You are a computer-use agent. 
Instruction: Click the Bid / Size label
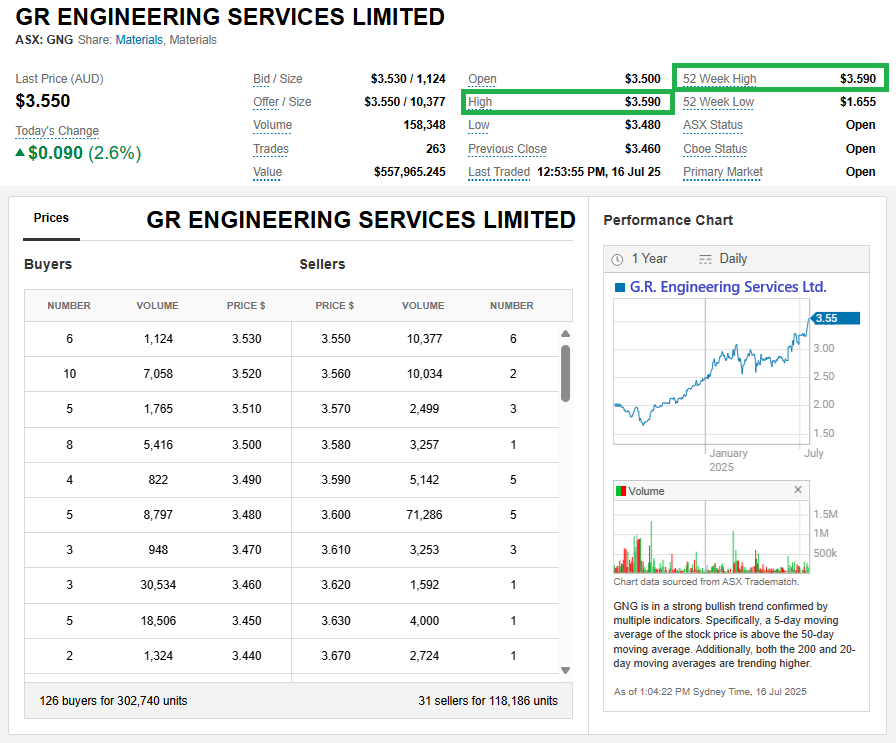click(x=277, y=79)
